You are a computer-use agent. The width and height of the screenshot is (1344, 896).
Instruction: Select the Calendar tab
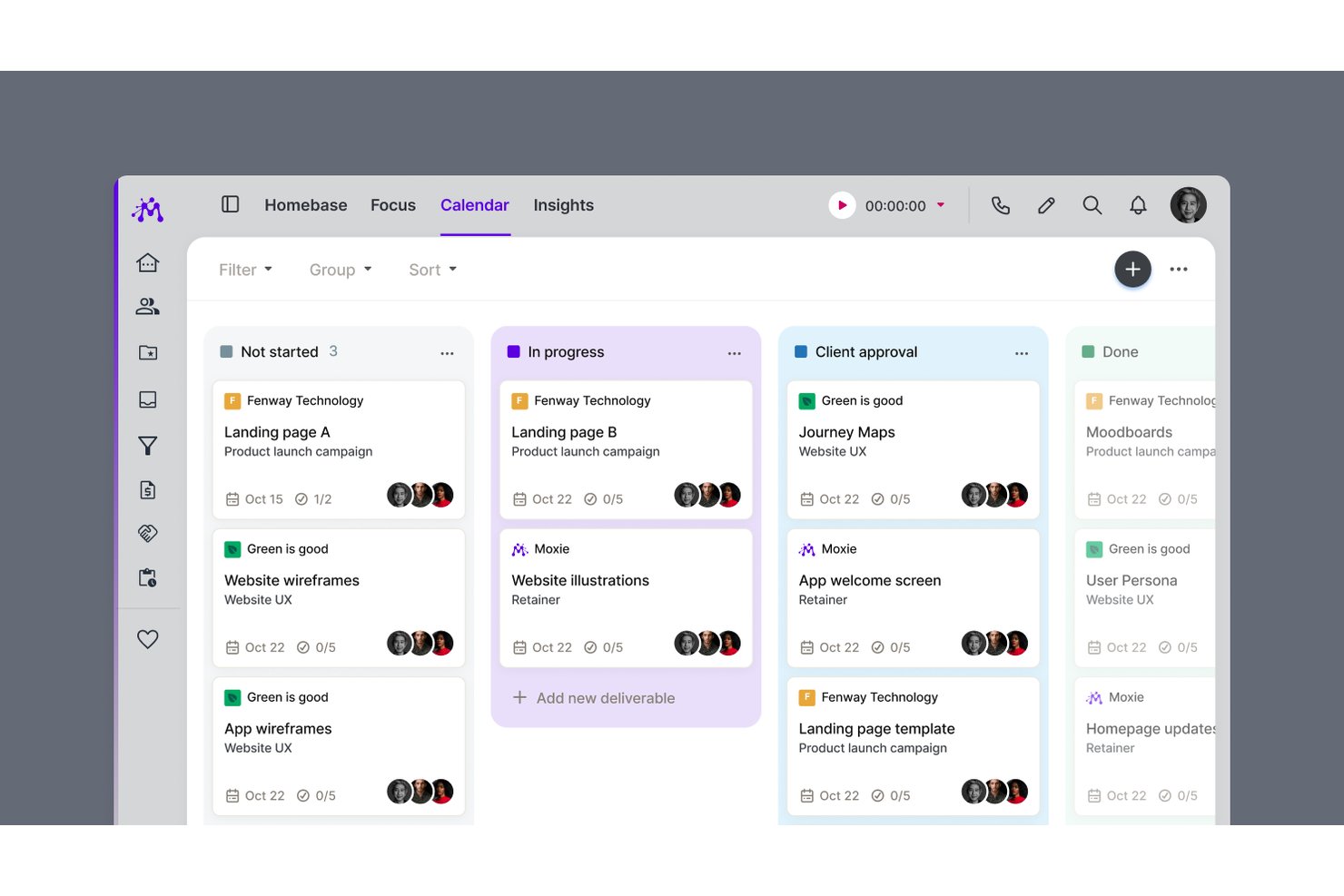pyautogui.click(x=475, y=205)
